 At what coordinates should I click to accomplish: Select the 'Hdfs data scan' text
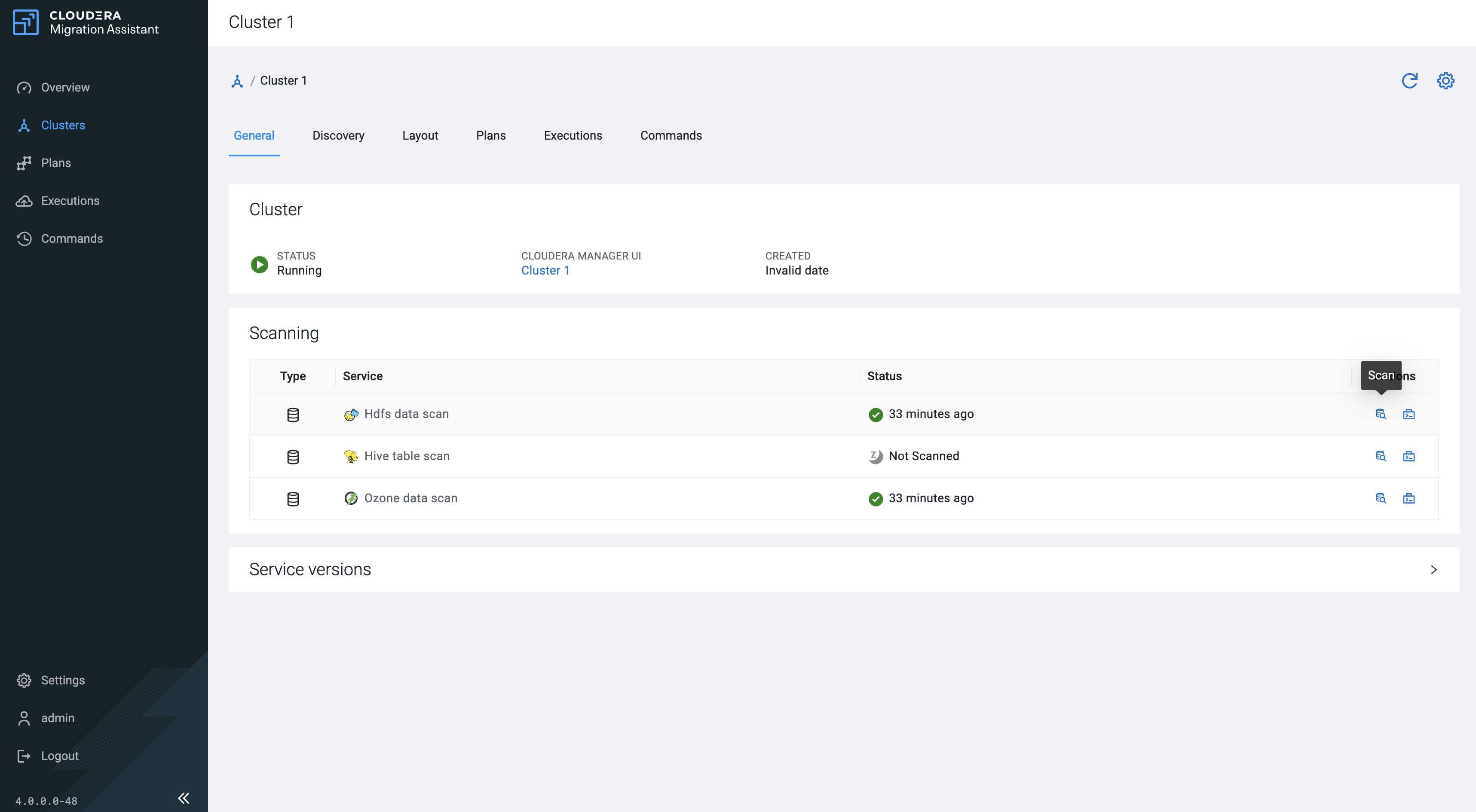pyautogui.click(x=406, y=414)
